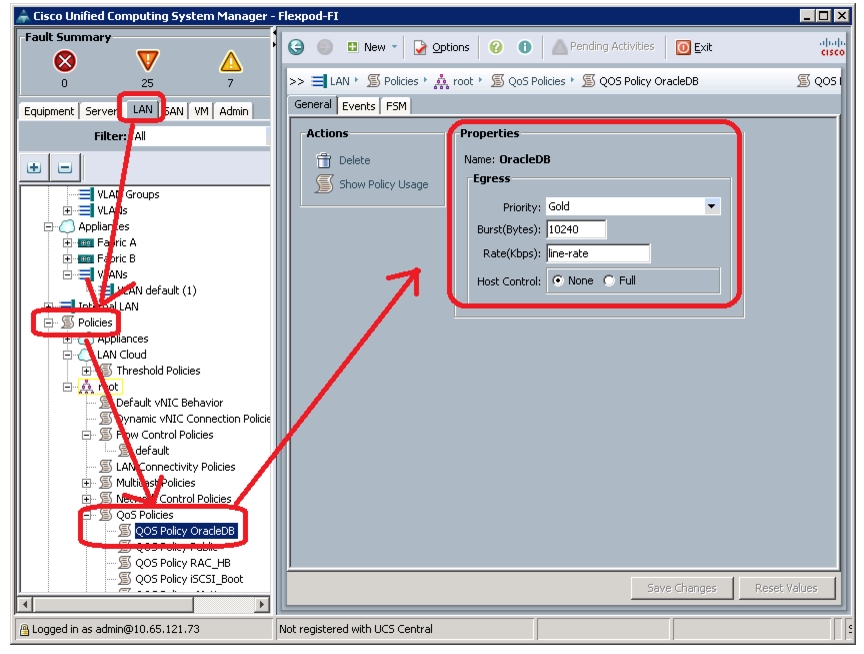
Task: Click the Reset Values button
Action: pos(786,588)
